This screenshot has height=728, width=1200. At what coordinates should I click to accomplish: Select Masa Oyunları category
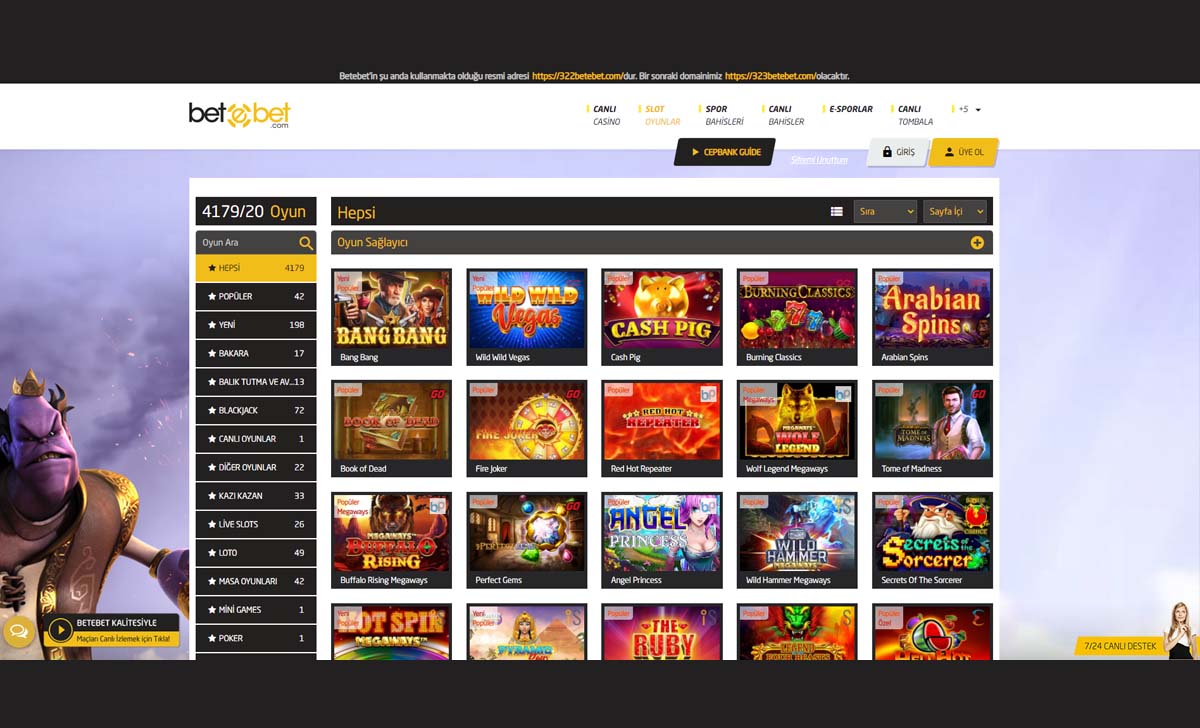[255, 581]
